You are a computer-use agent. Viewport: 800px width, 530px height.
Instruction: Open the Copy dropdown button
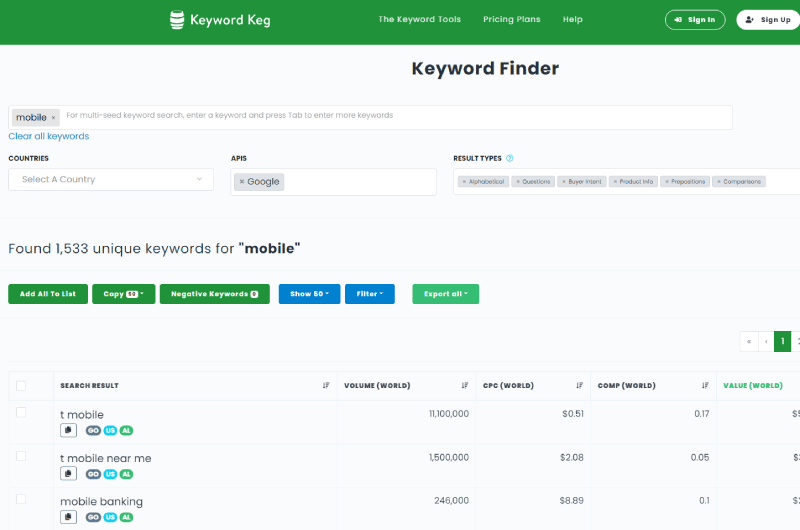point(123,294)
